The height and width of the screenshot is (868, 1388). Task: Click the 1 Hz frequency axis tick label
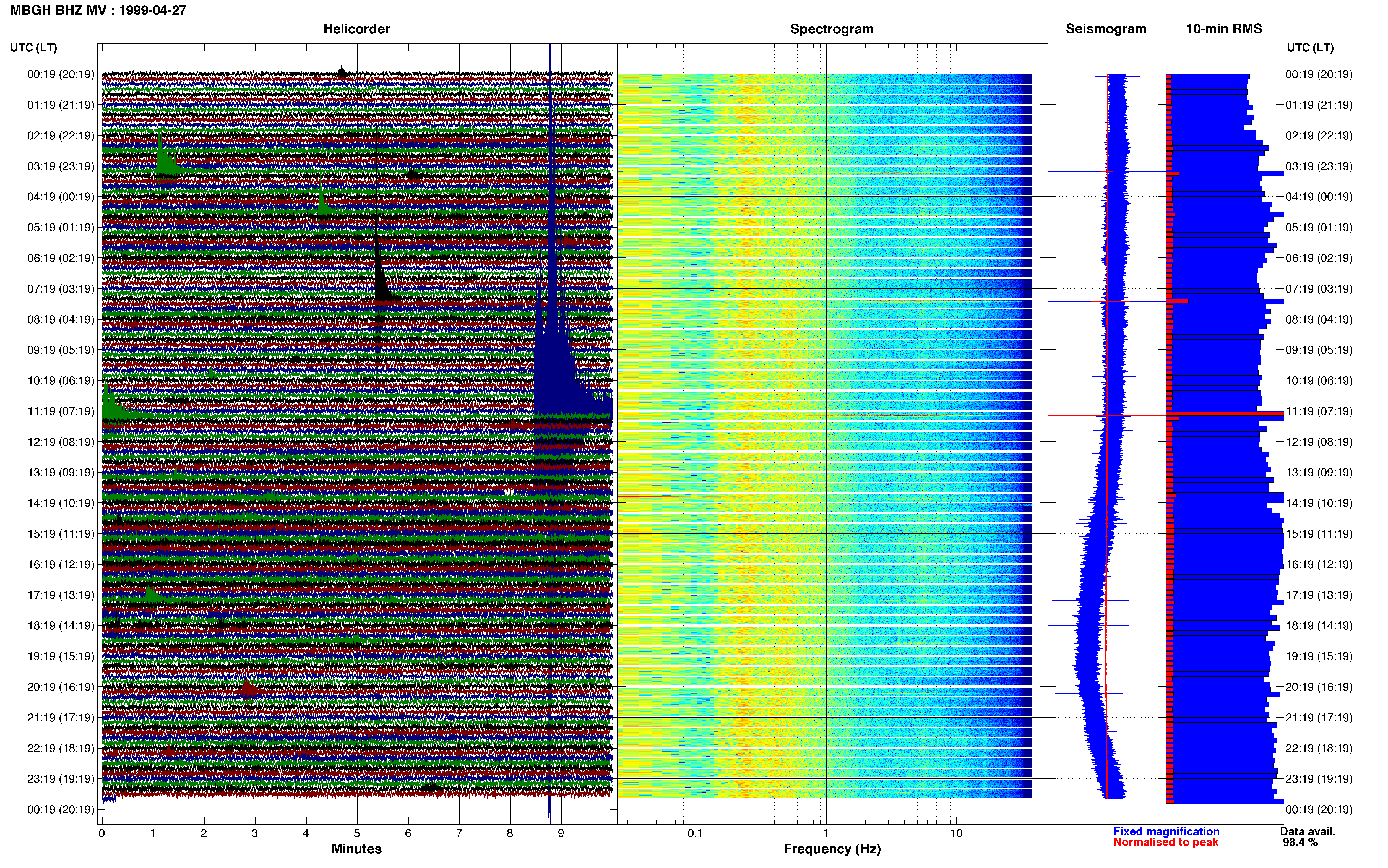[826, 833]
